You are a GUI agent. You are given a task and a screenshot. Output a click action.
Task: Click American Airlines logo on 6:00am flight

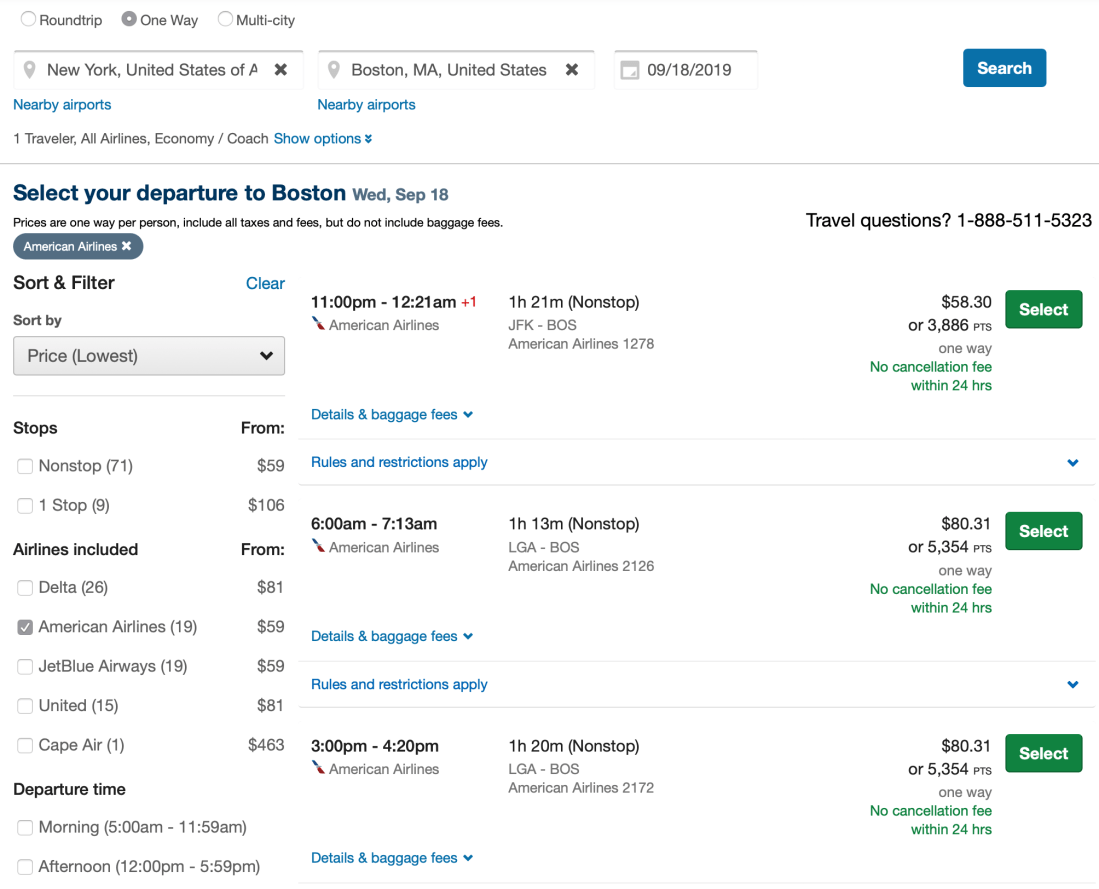click(x=318, y=546)
